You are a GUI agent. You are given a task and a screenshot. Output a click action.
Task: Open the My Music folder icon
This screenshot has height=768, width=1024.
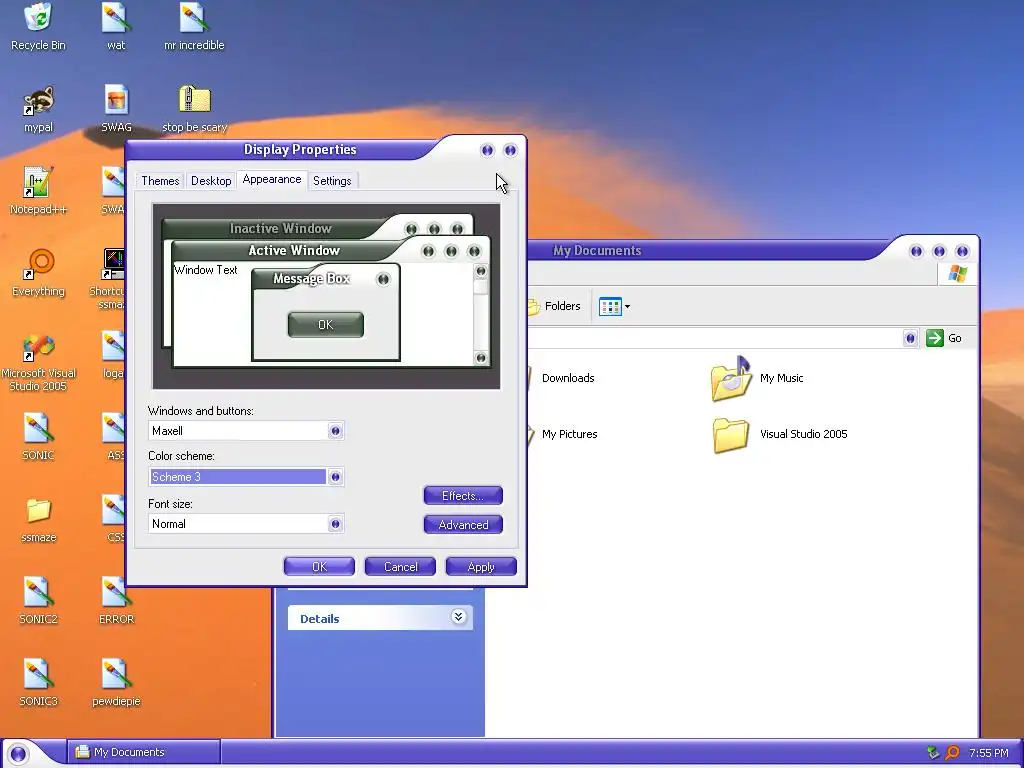731,378
